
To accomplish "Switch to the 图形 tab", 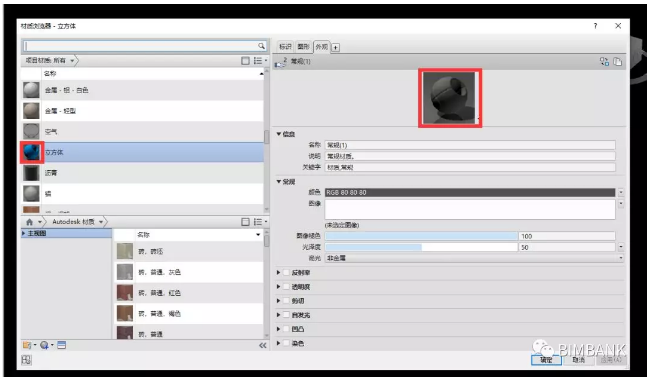I will (304, 47).
